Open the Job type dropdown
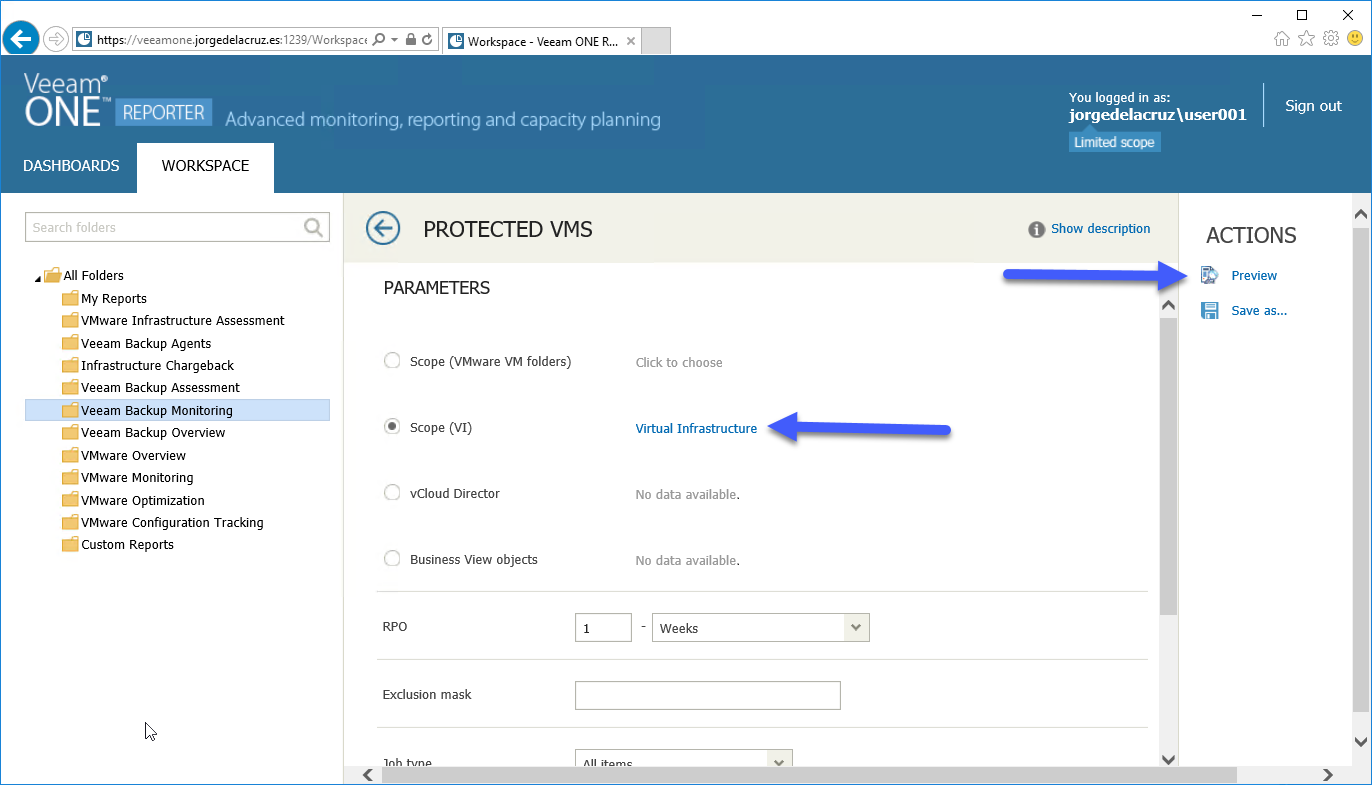Viewport: 1372px width, 785px height. pyautogui.click(x=683, y=760)
